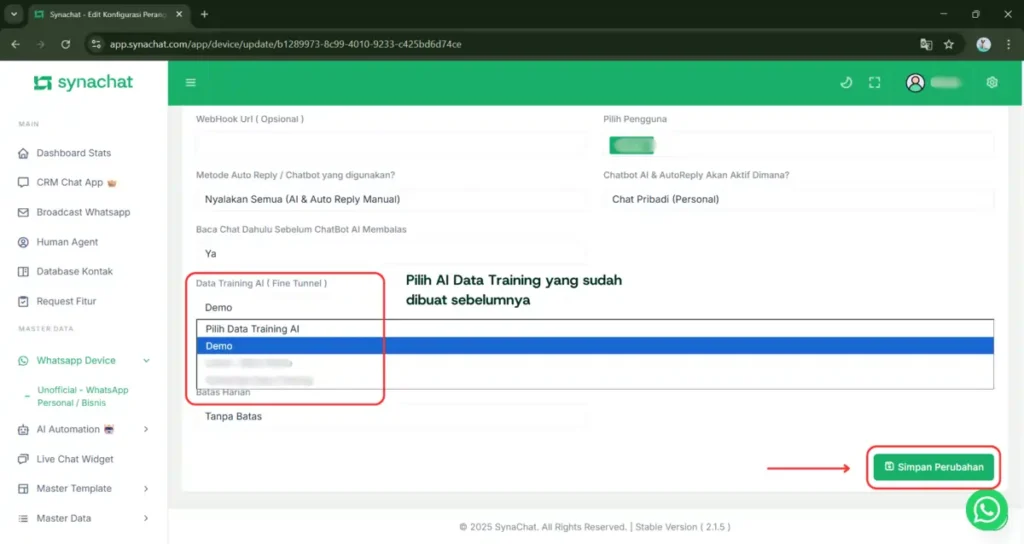
Task: View site information icon in address bar
Action: point(96,44)
